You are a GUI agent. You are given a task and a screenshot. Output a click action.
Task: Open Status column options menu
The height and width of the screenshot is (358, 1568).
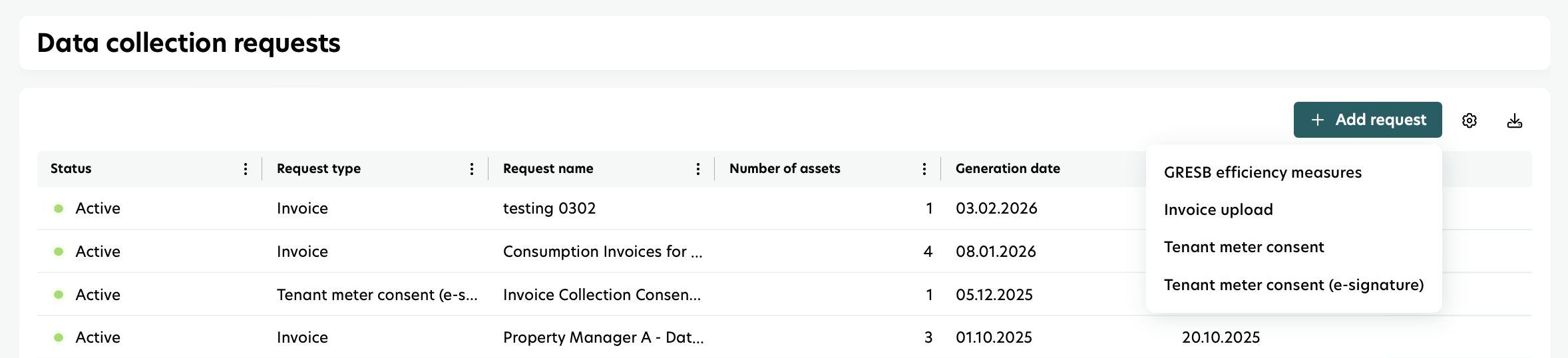[246, 169]
